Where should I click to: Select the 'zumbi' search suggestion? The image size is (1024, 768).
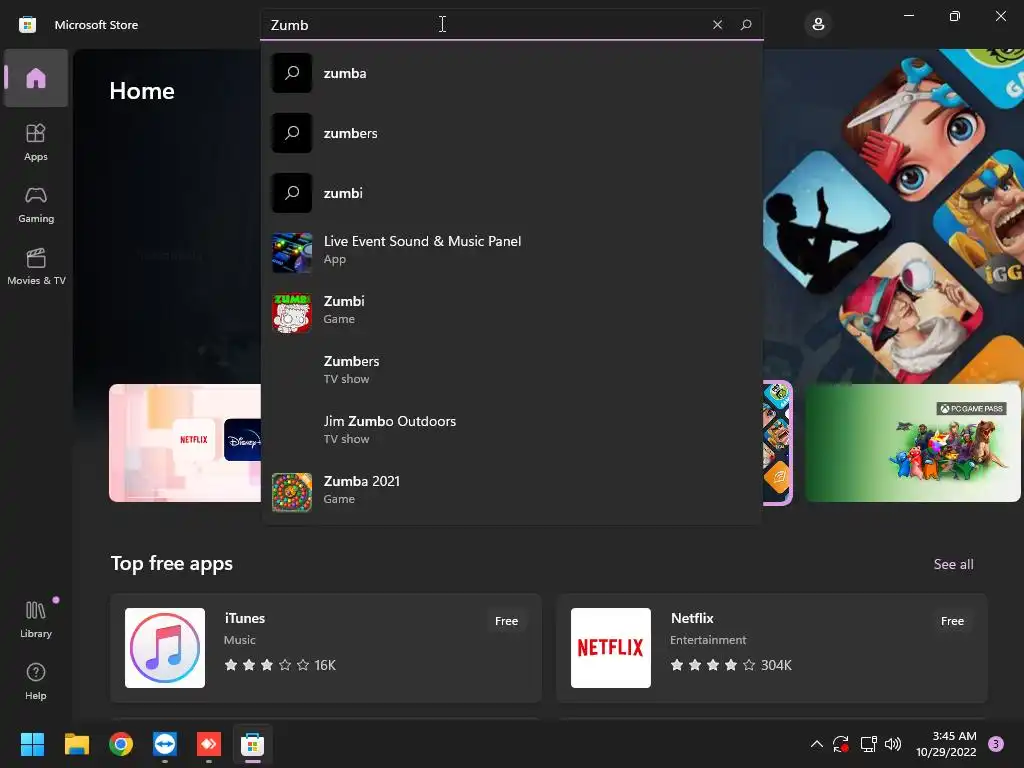[x=511, y=193]
